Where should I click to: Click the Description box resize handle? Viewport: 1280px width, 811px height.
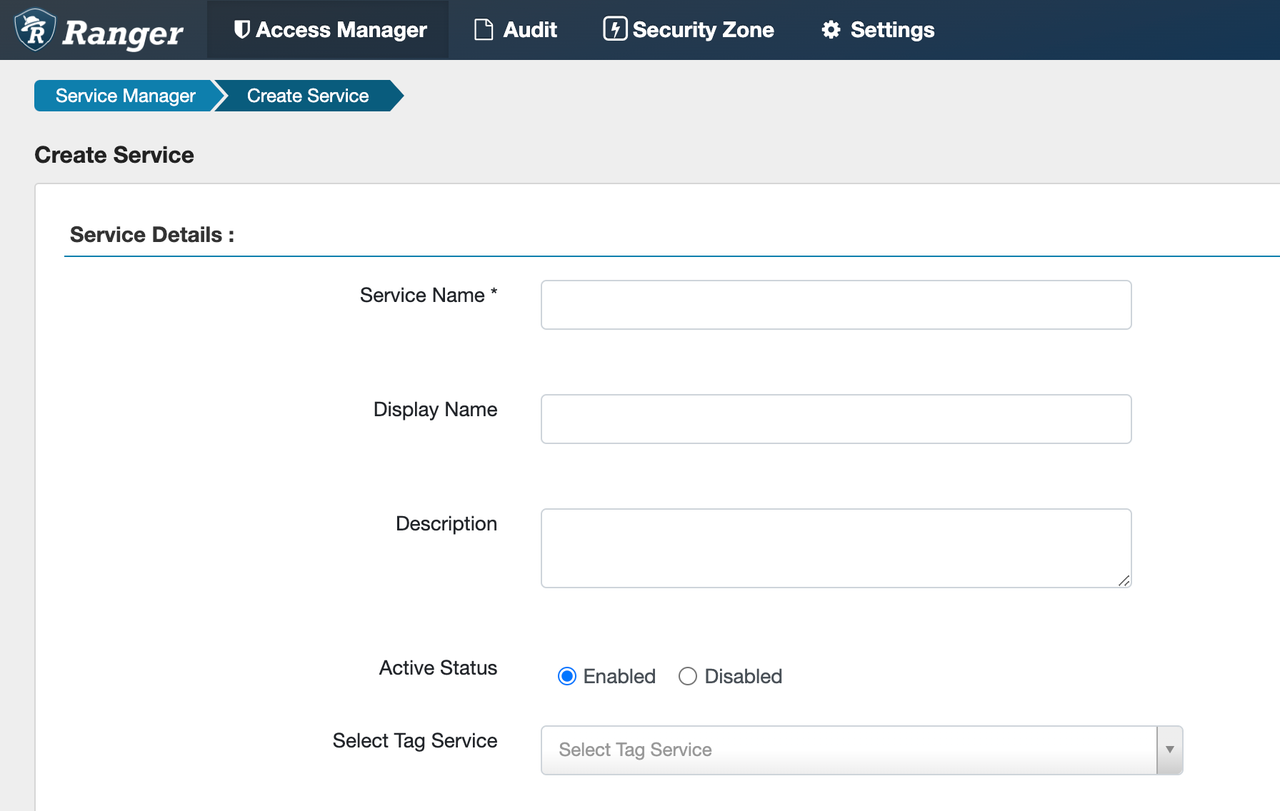[1124, 580]
